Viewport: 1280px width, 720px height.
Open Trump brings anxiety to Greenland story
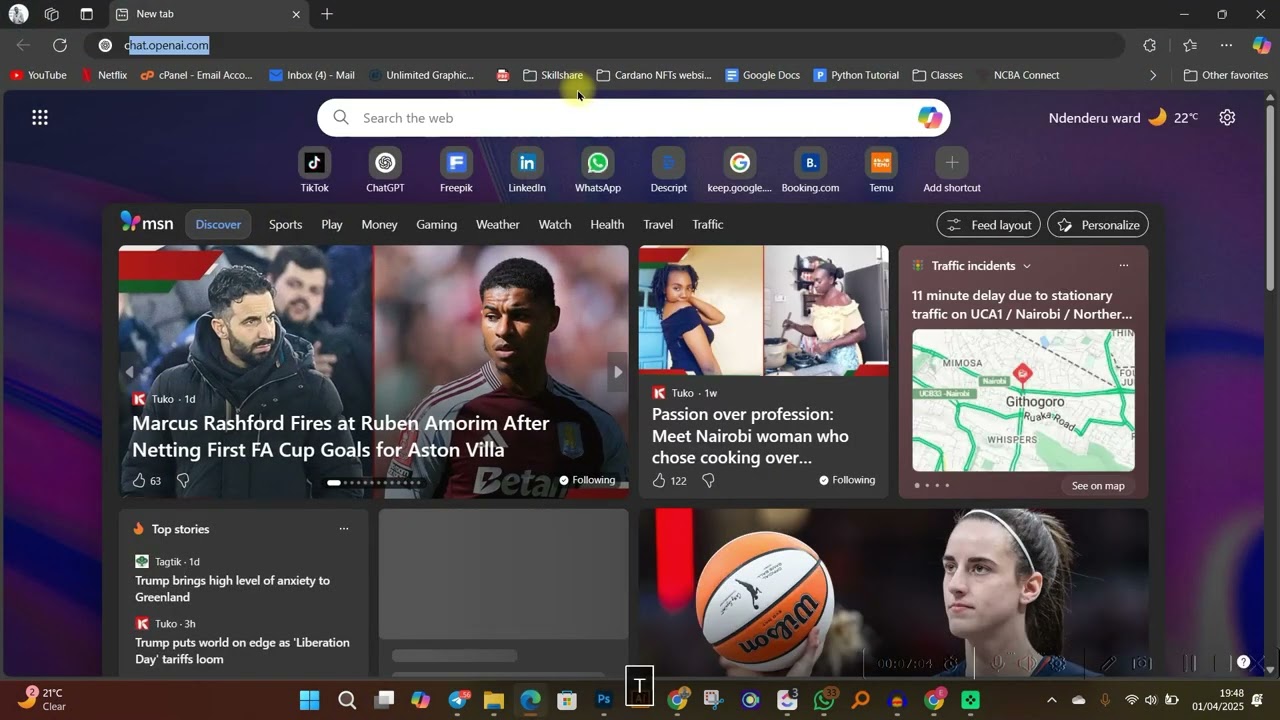232,589
